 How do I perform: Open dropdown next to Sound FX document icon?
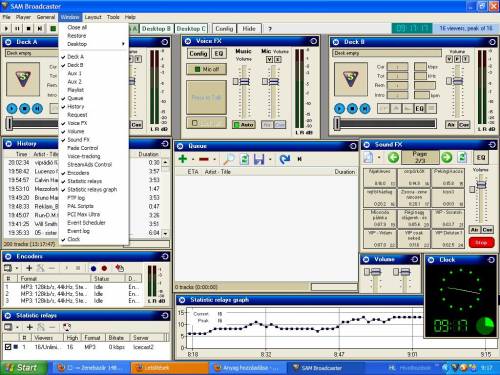click(379, 157)
